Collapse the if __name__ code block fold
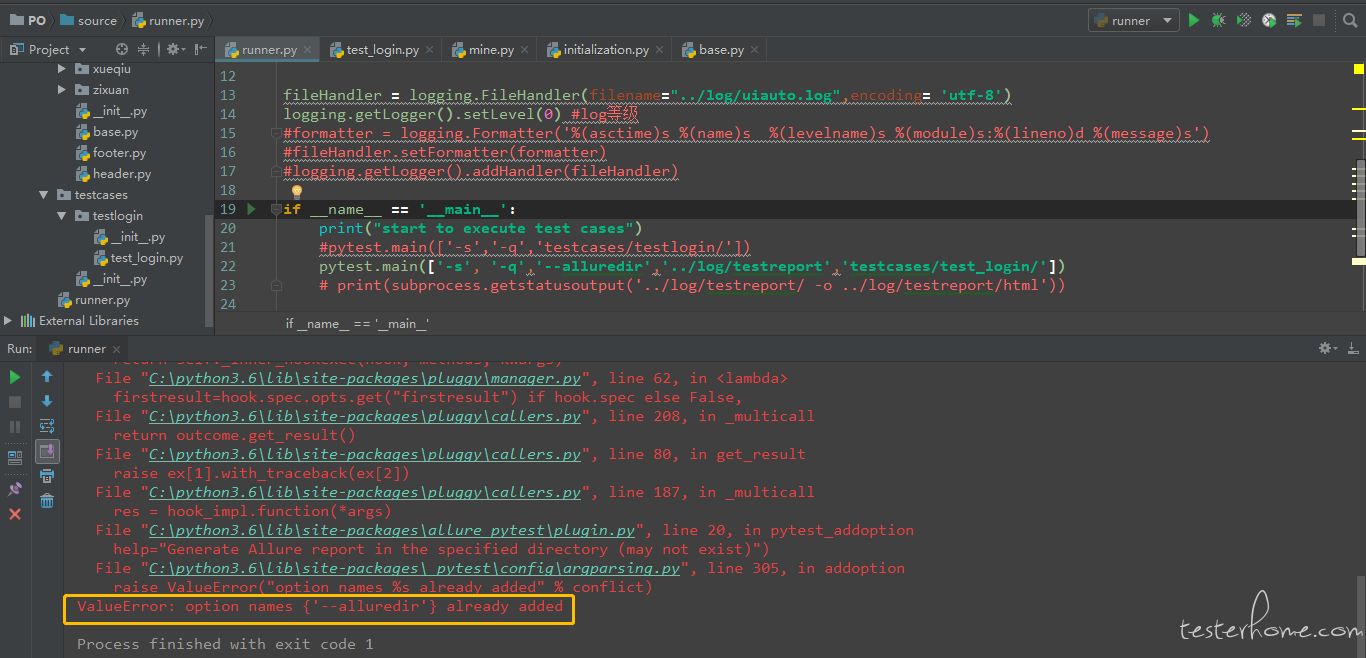This screenshot has height=658, width=1366. click(275, 209)
